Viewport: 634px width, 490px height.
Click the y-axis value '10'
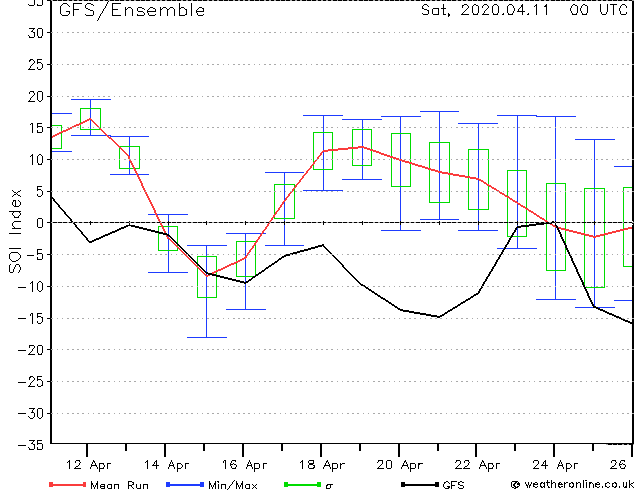point(35,160)
